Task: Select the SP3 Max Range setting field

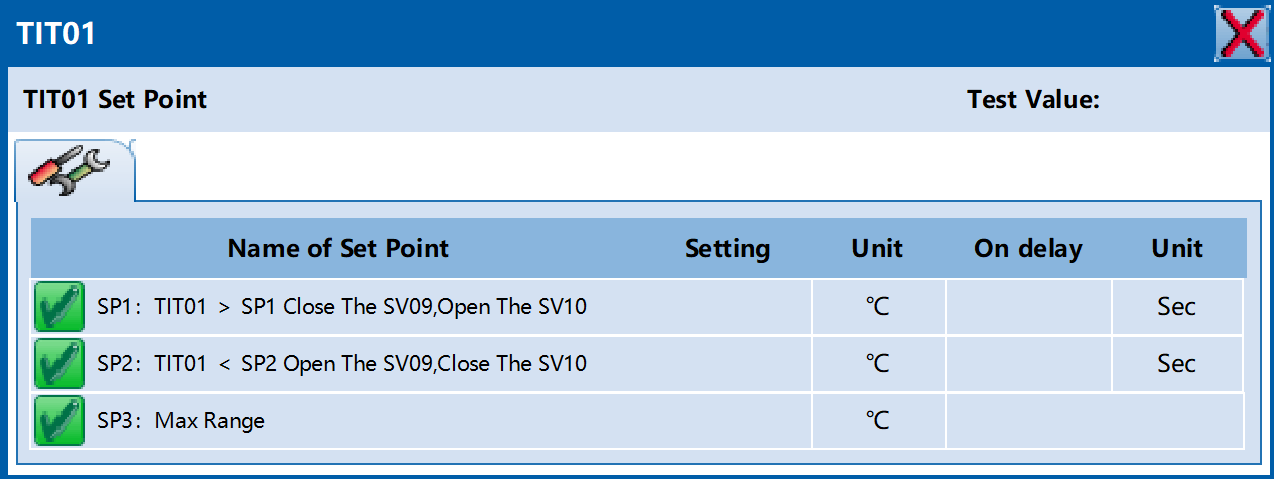Action: (x=727, y=420)
